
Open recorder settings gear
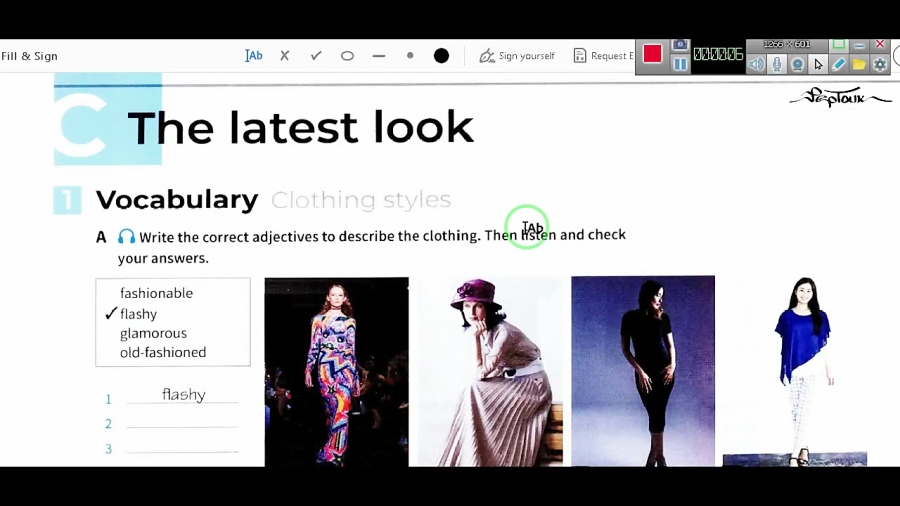click(x=880, y=64)
